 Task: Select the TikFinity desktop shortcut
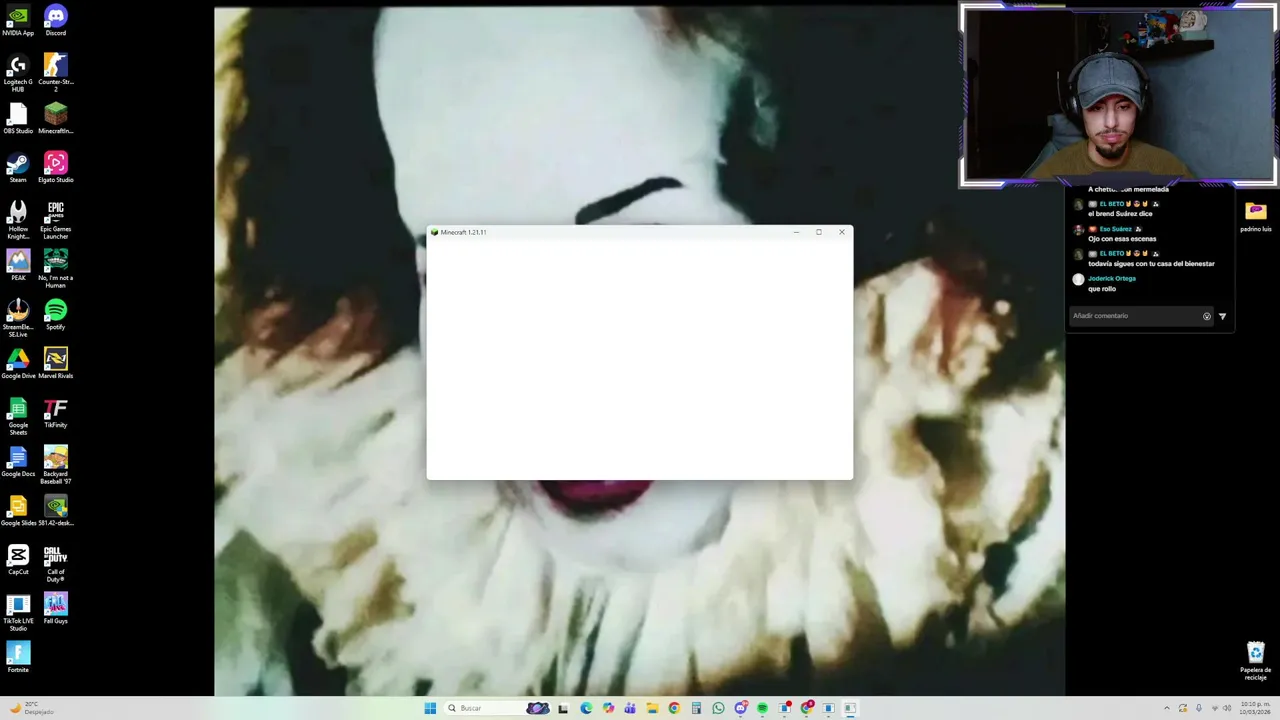click(x=56, y=412)
